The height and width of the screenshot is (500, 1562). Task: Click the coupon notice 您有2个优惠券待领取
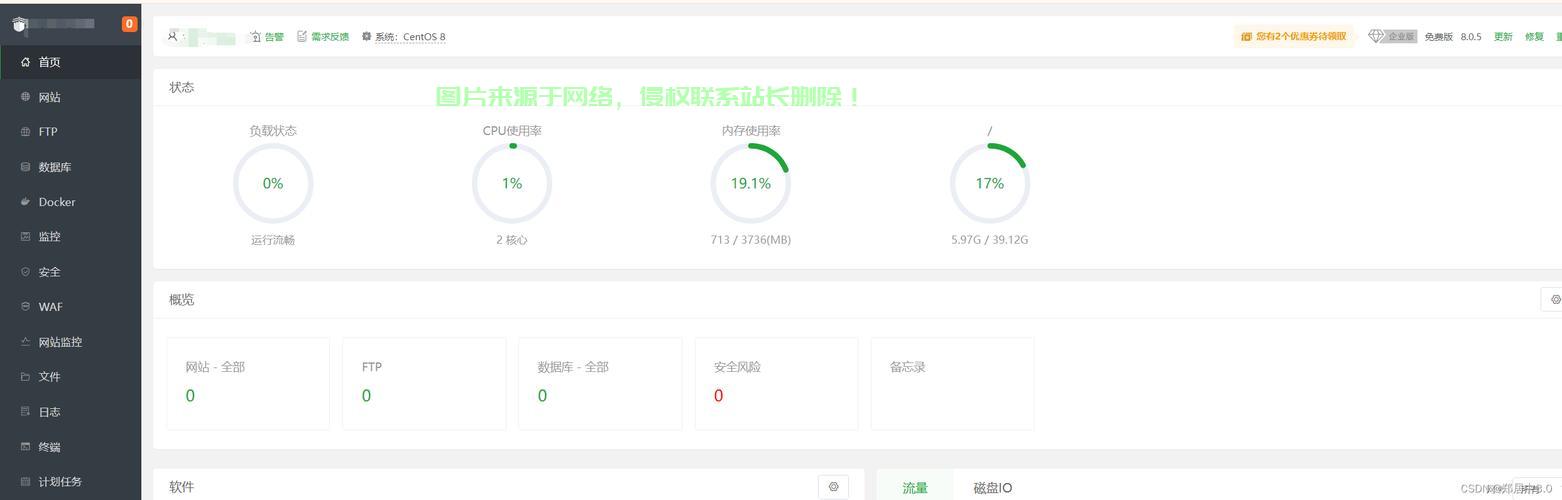point(1293,37)
